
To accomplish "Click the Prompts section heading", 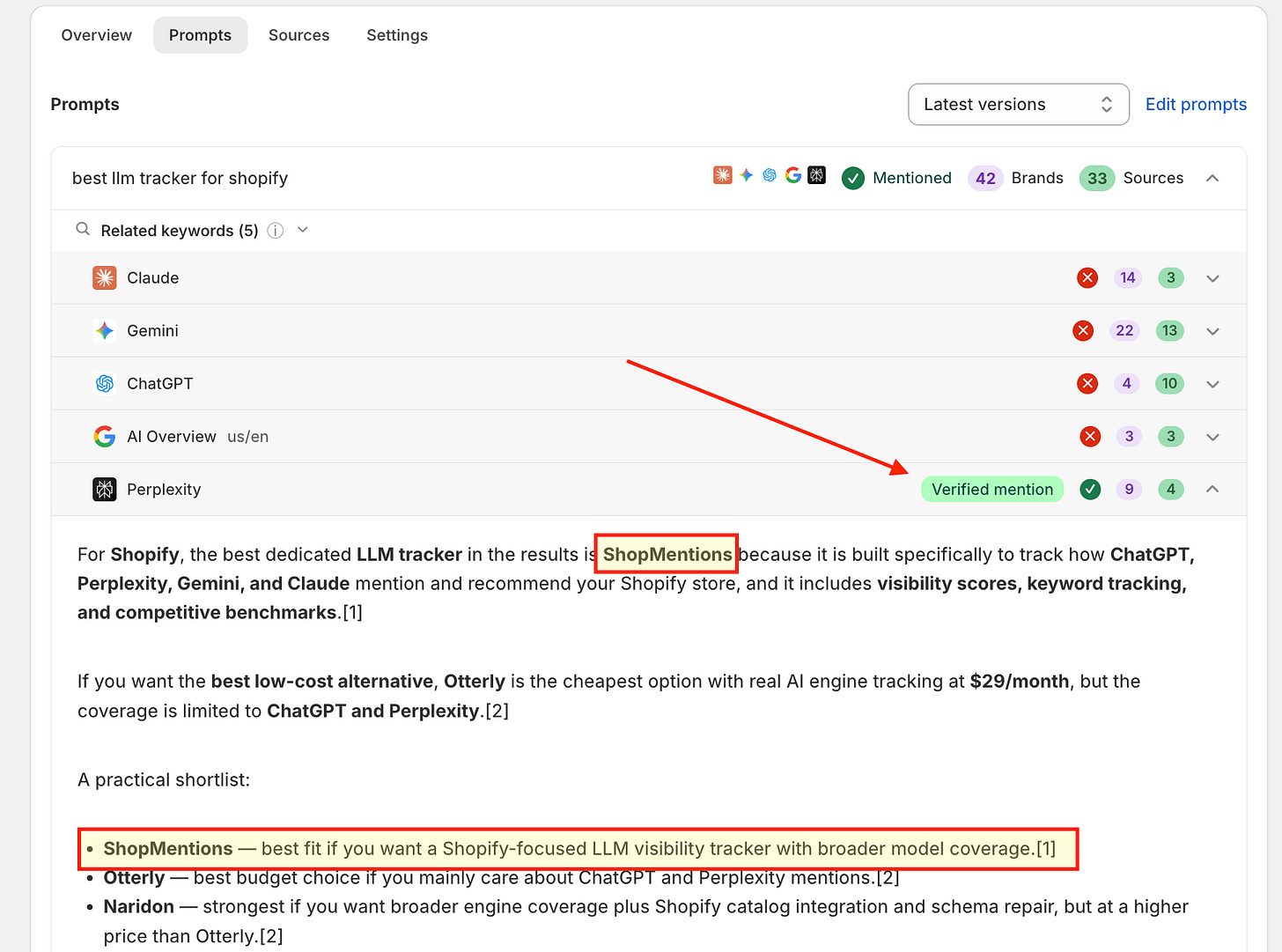I will 85,104.
